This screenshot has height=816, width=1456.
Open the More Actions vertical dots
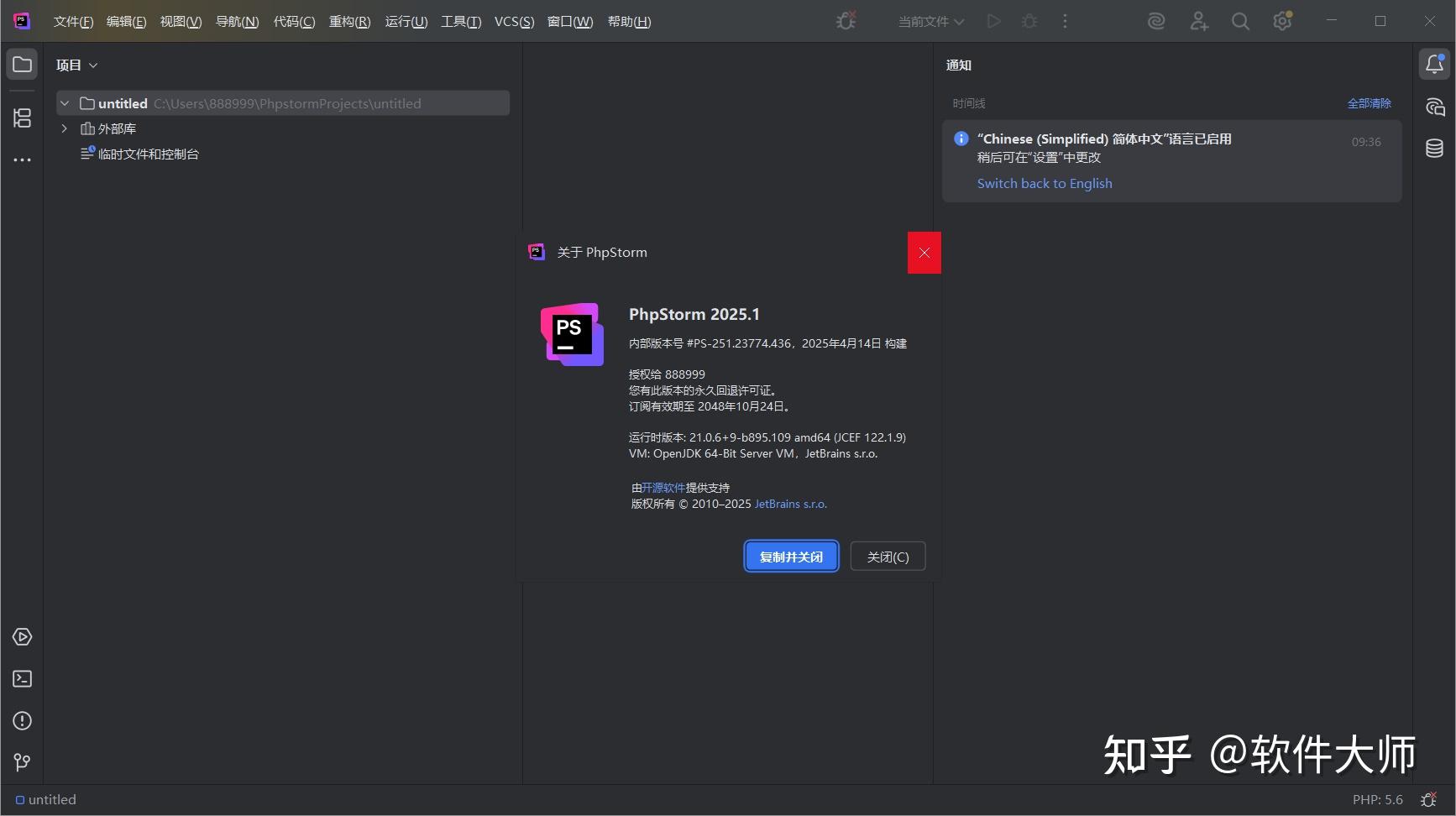1066,21
